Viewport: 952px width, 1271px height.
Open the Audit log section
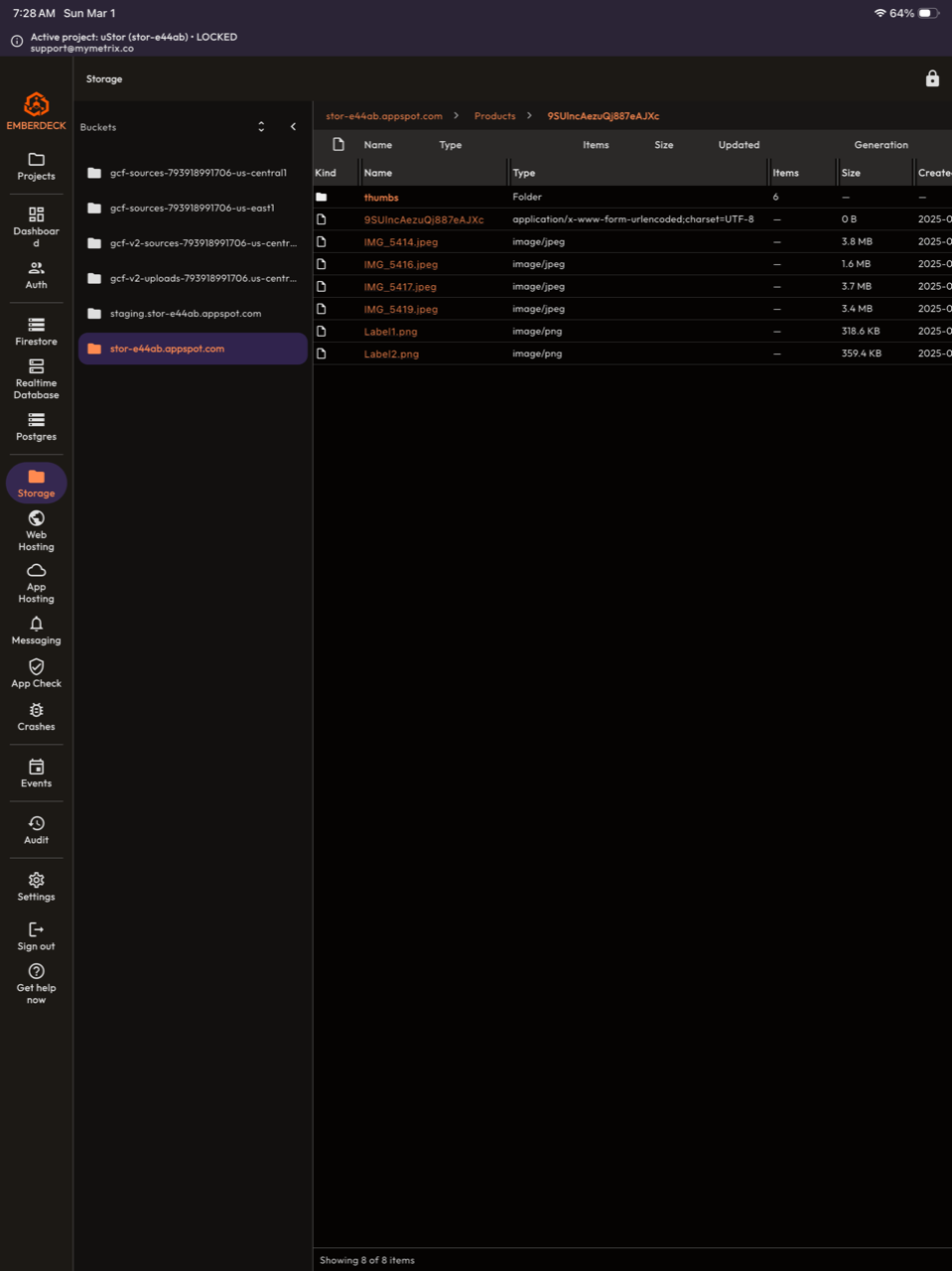pos(36,830)
